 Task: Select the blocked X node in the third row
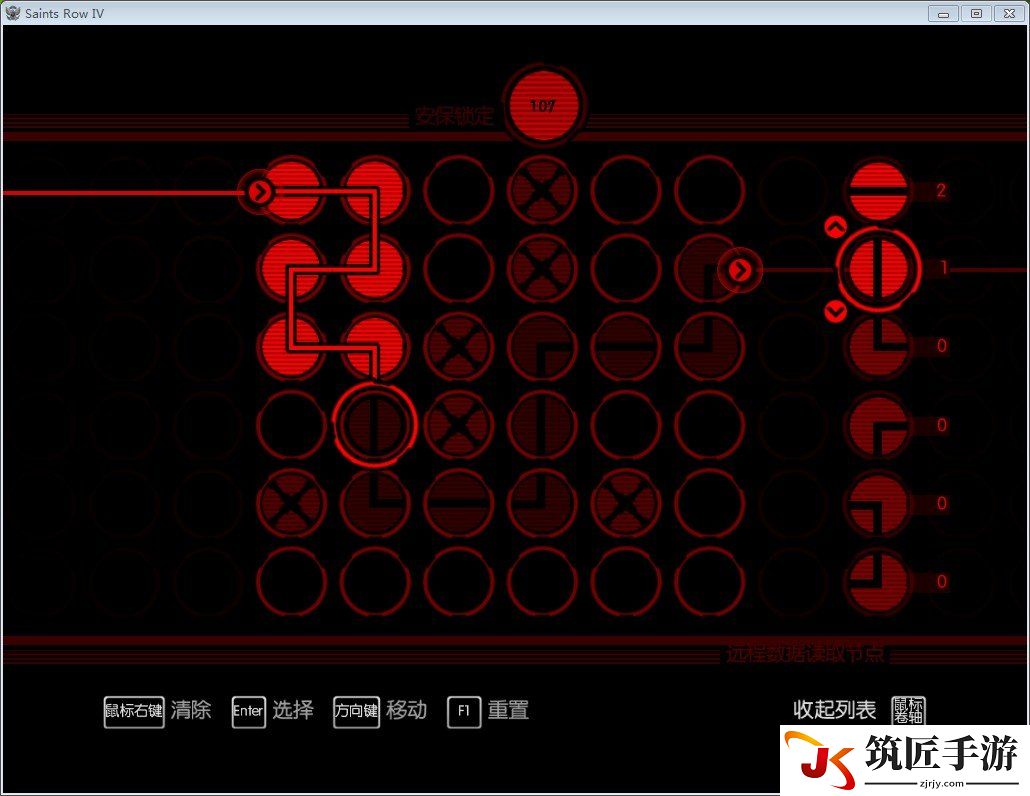click(459, 347)
